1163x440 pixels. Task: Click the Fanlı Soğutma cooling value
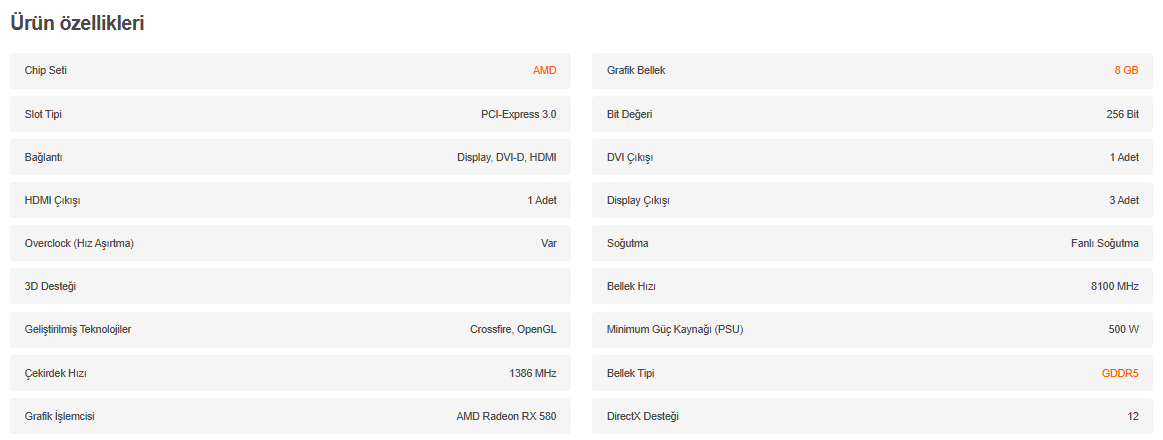1104,243
